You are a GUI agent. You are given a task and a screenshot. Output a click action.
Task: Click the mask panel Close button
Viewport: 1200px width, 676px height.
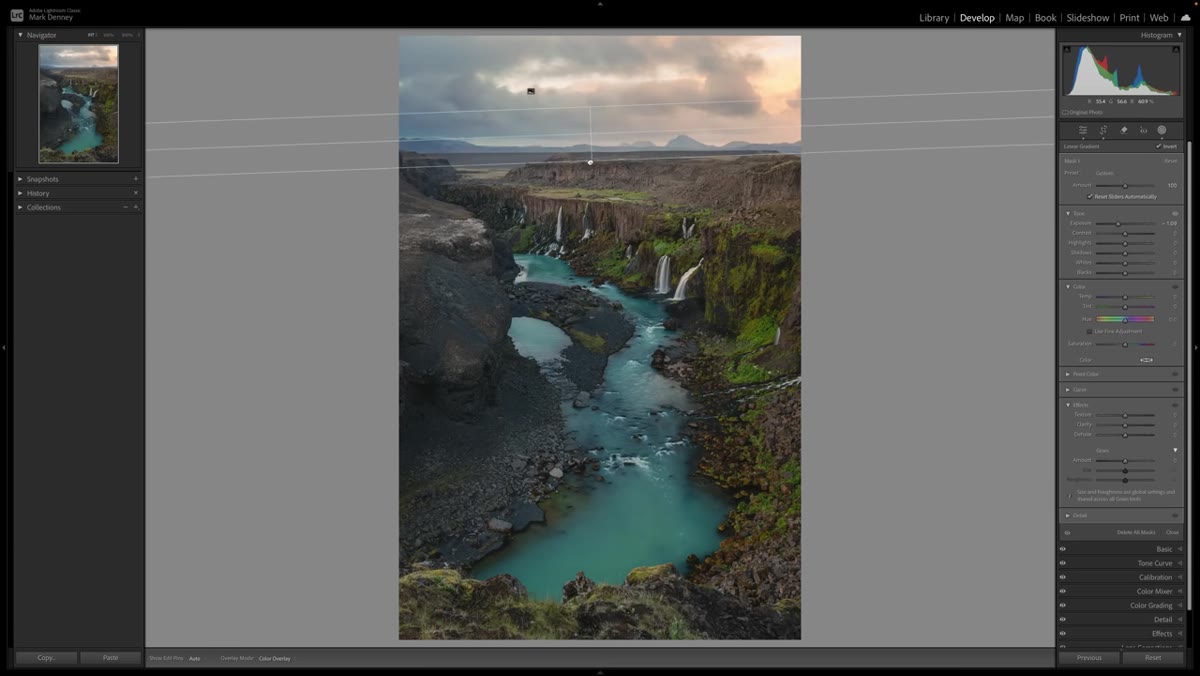coord(1172,532)
